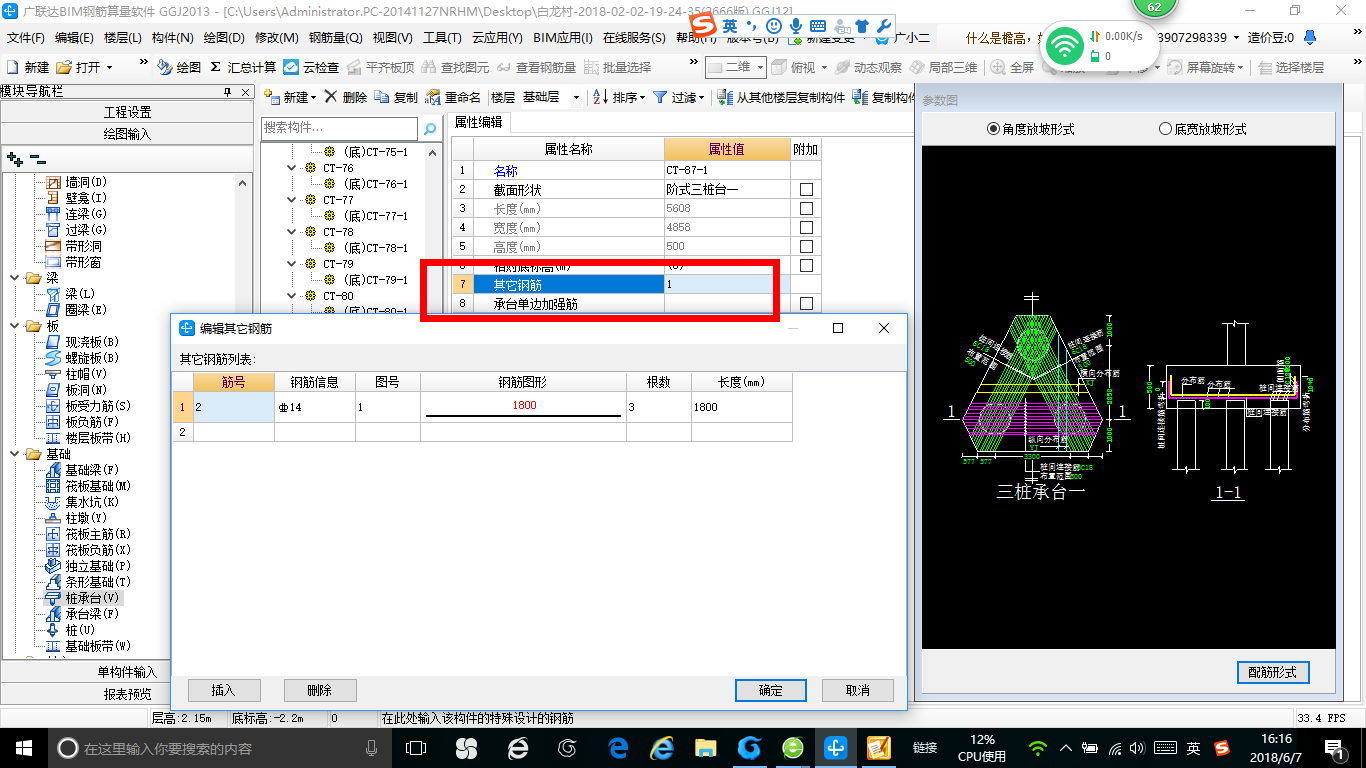This screenshot has height=768, width=1366.
Task: Select 筏板基础(M) in navigation tree
Action: click(x=86, y=485)
